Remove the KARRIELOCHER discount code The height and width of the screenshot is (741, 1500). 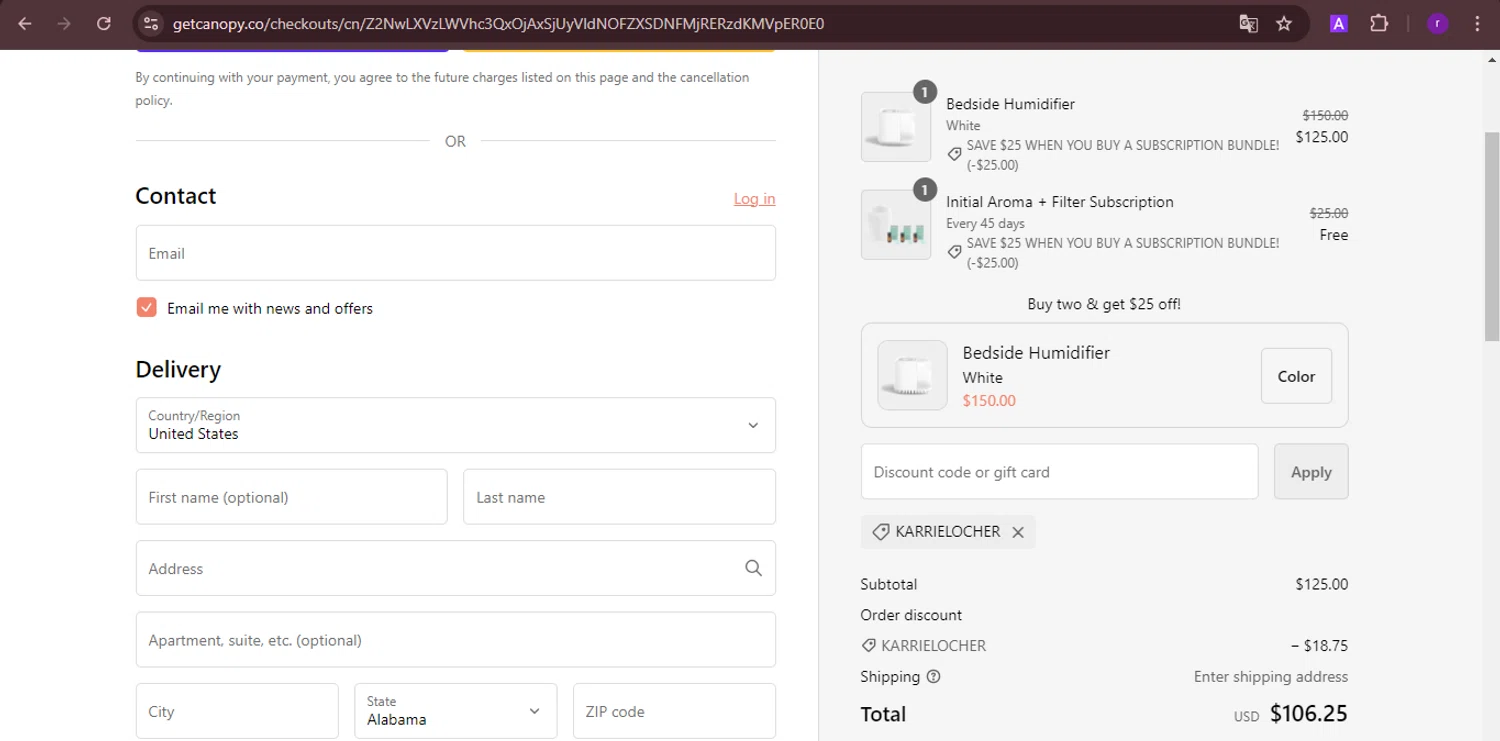(x=1018, y=532)
